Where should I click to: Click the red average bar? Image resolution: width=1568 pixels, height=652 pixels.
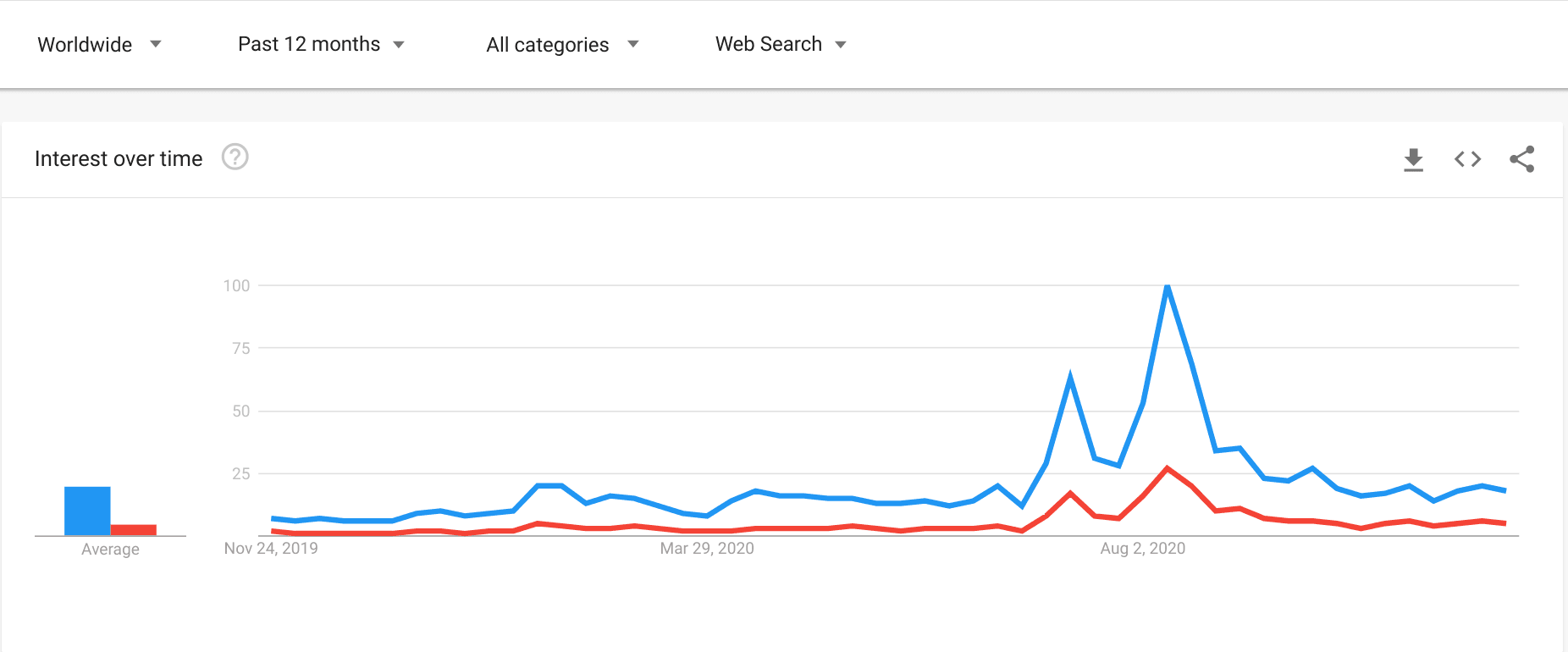click(x=134, y=529)
